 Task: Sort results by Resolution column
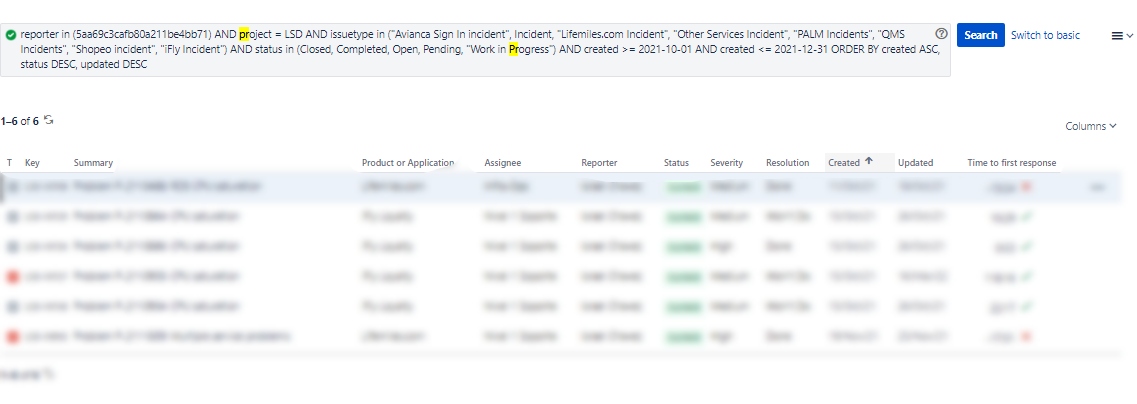point(787,163)
